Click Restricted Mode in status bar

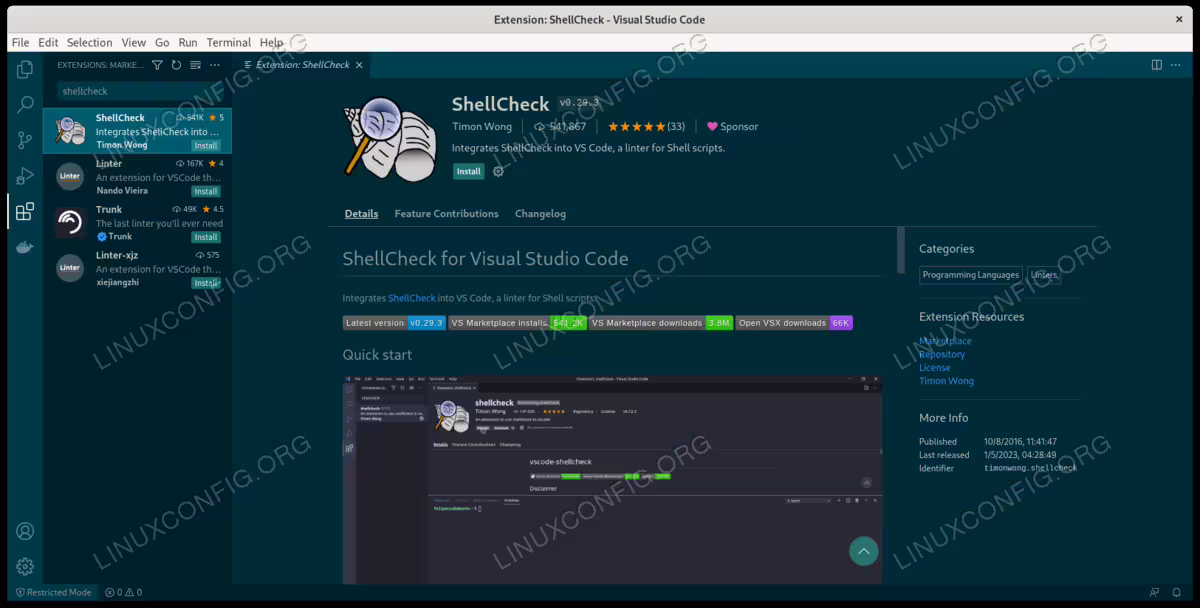point(53,592)
